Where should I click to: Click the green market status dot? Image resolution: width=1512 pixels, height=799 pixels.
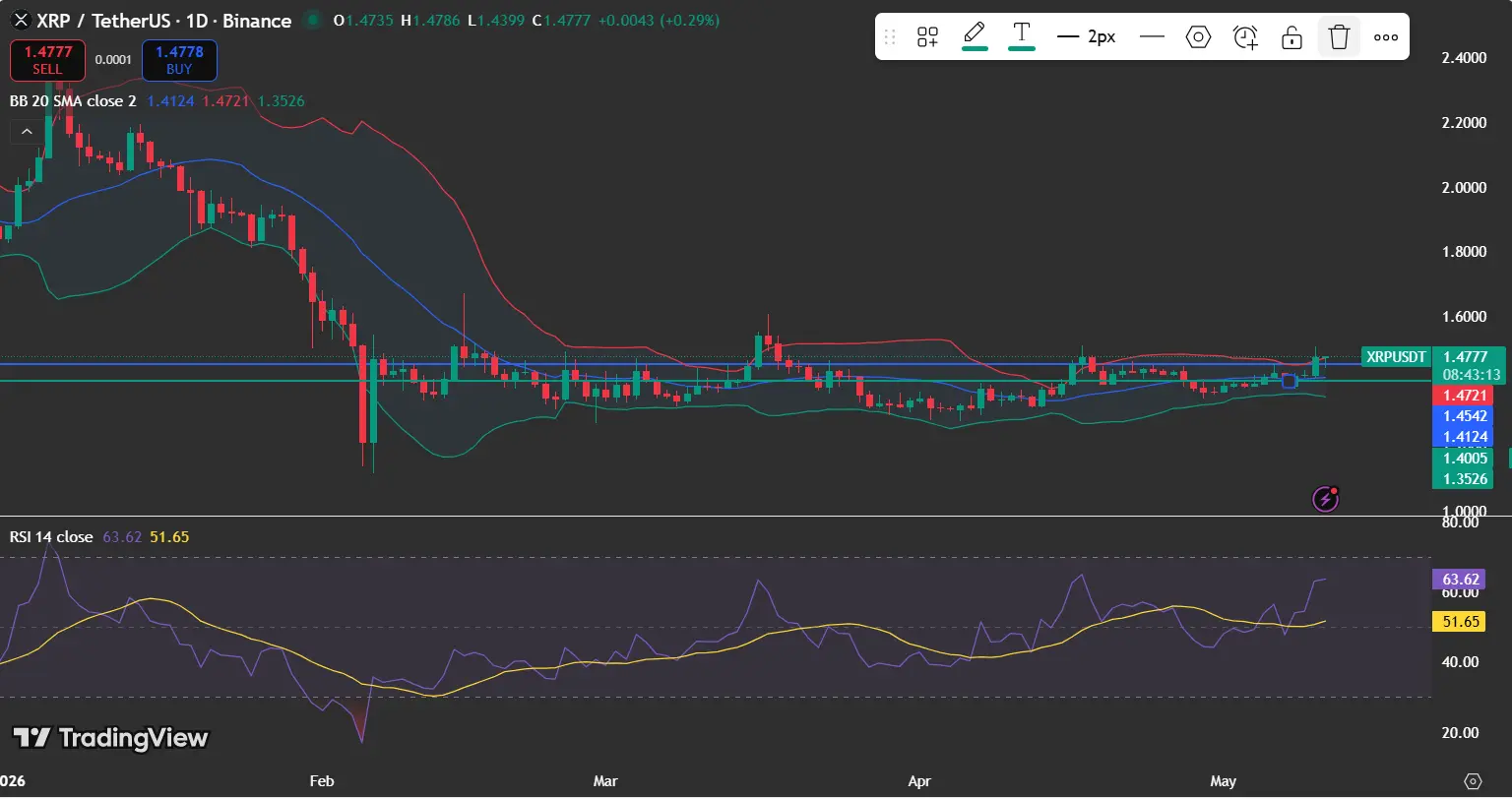(x=313, y=20)
